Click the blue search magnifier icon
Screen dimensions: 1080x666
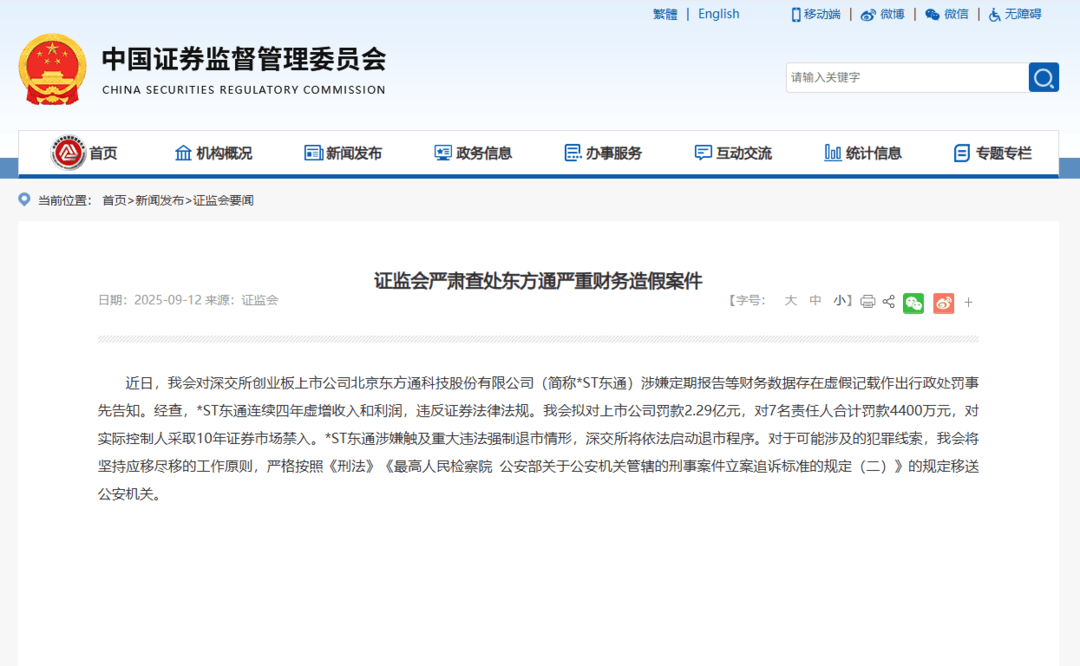1043,77
